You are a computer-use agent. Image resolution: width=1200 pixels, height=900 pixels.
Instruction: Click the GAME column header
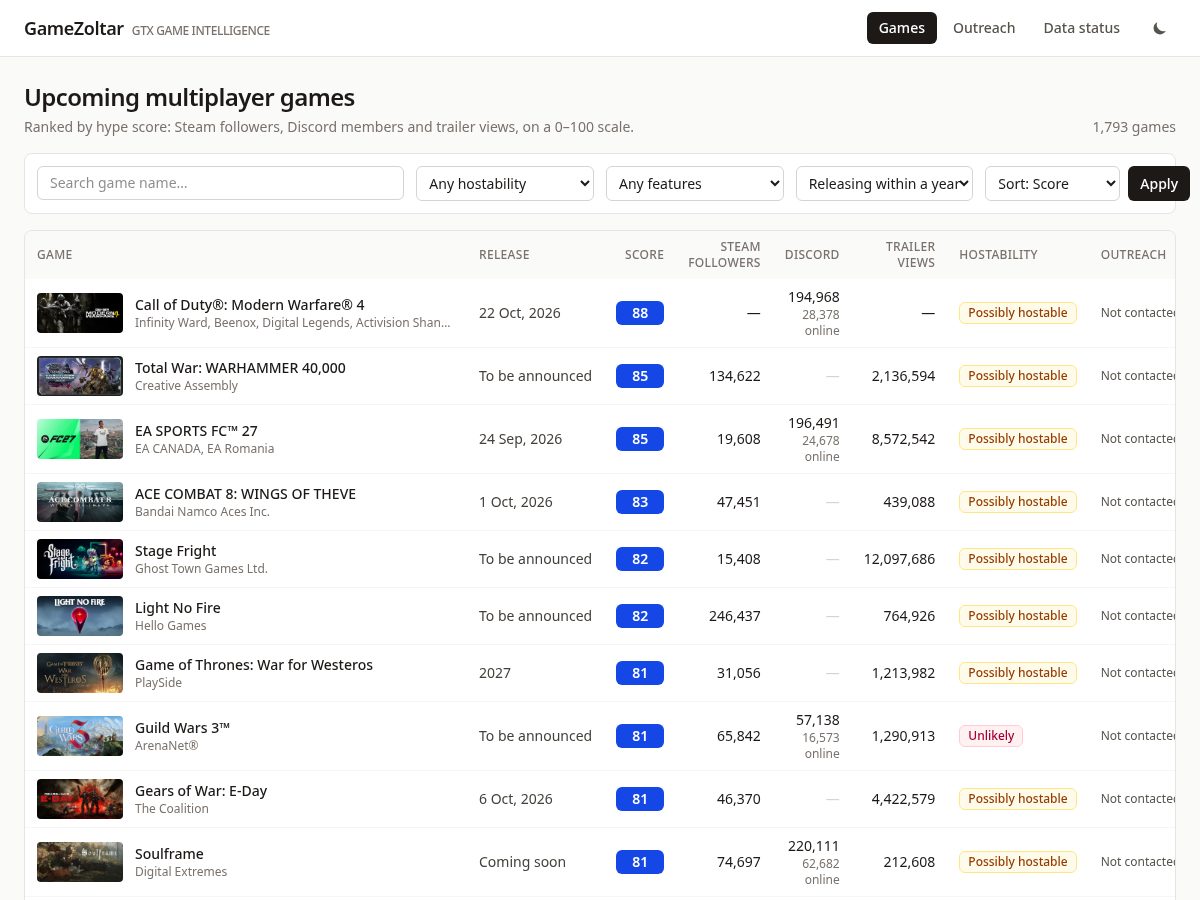[x=55, y=255]
